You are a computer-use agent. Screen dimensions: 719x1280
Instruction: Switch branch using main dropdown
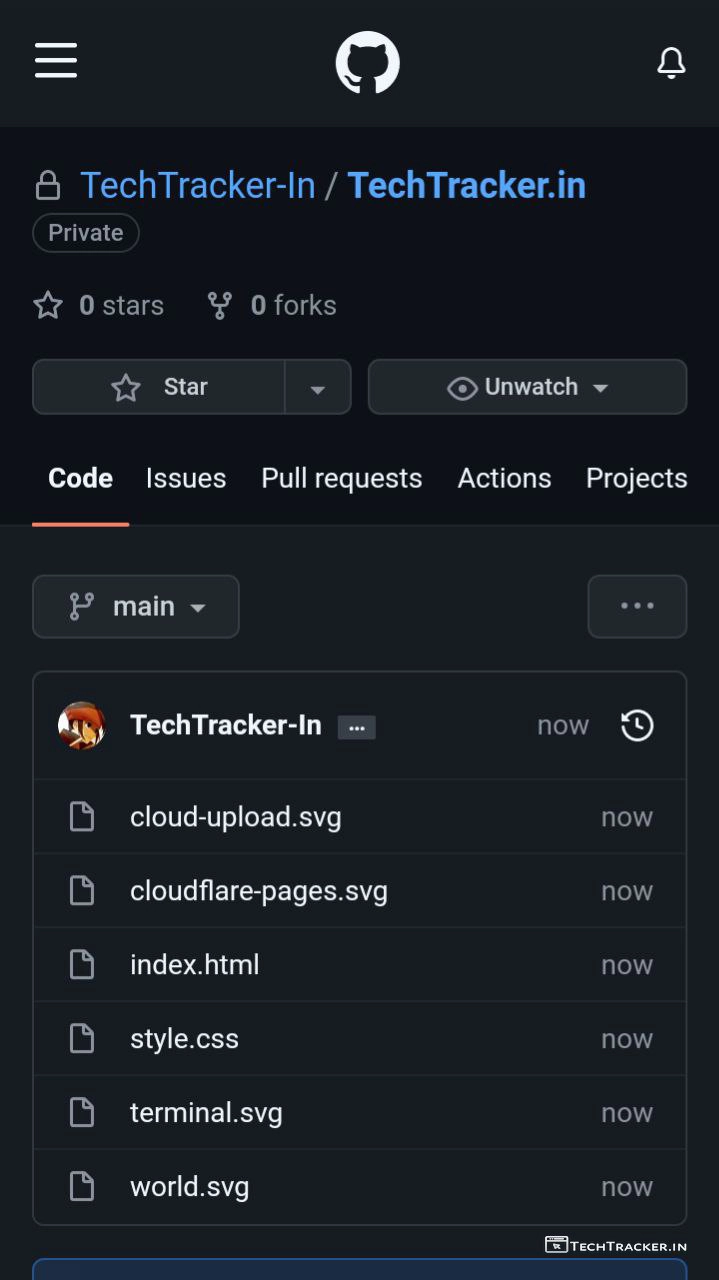point(136,606)
